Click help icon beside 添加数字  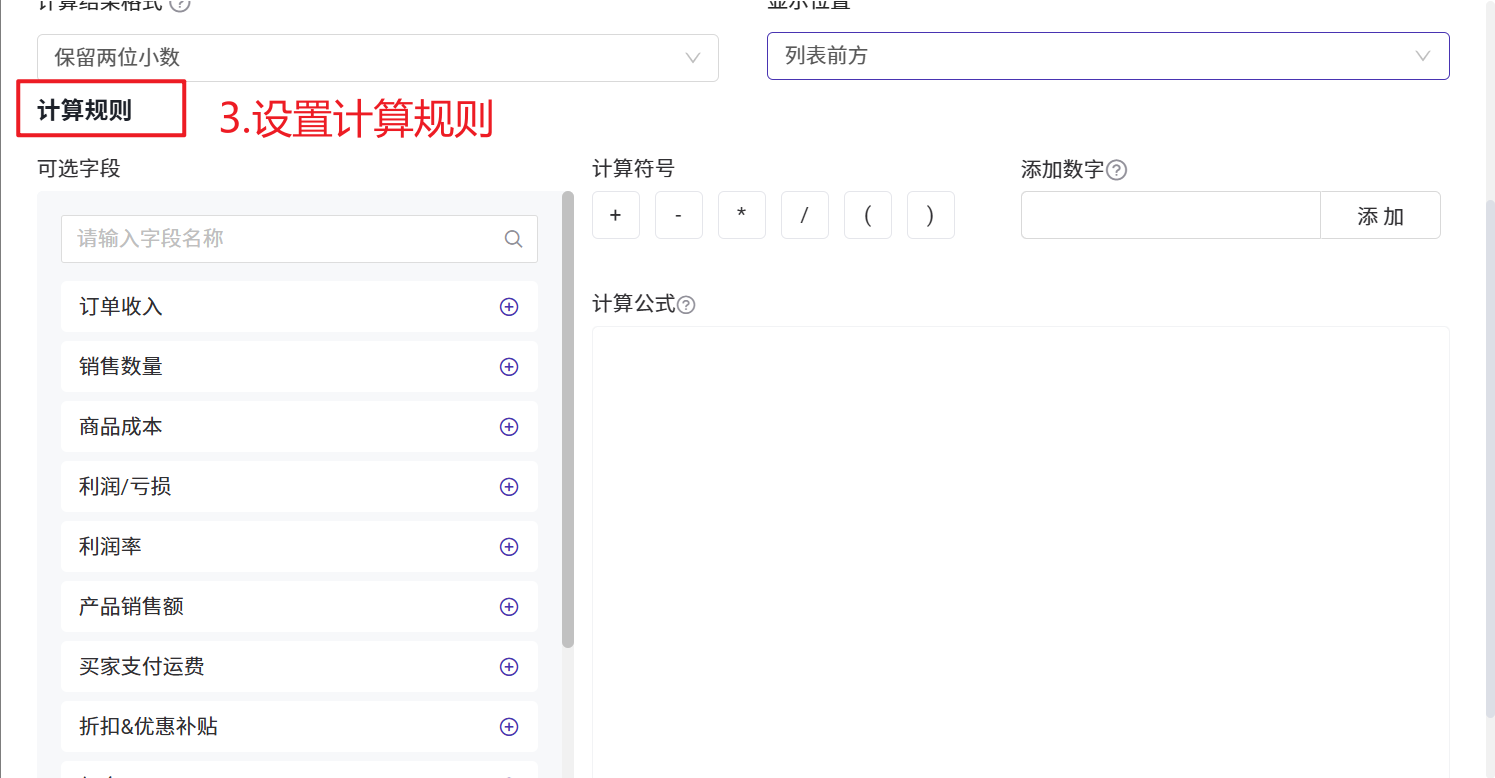pos(1117,170)
